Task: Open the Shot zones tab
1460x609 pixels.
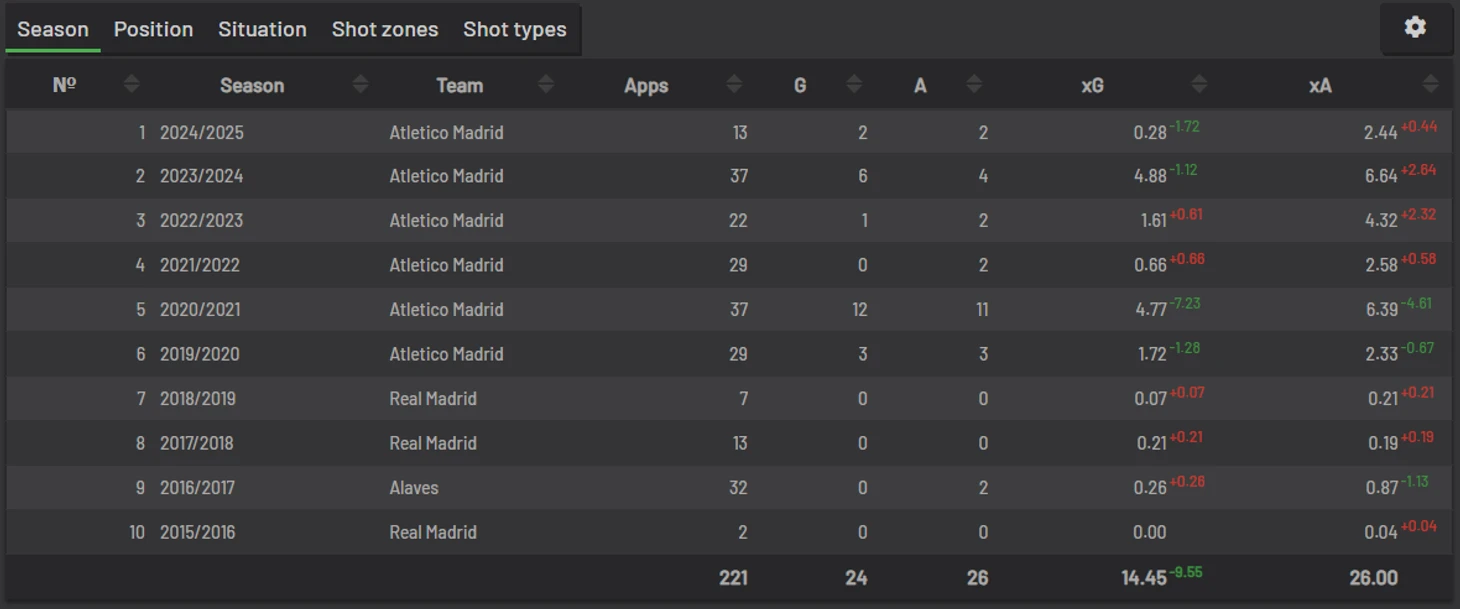Action: tap(385, 29)
